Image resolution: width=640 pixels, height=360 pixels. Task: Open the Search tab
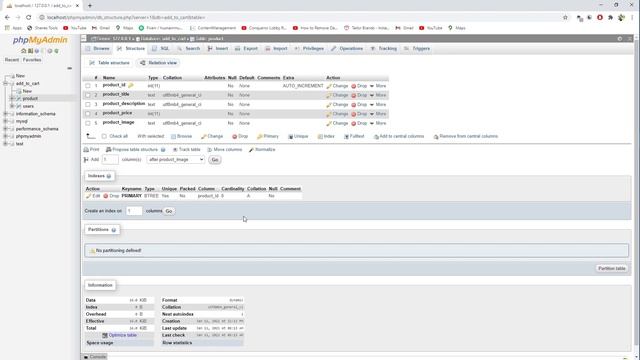[189, 49]
